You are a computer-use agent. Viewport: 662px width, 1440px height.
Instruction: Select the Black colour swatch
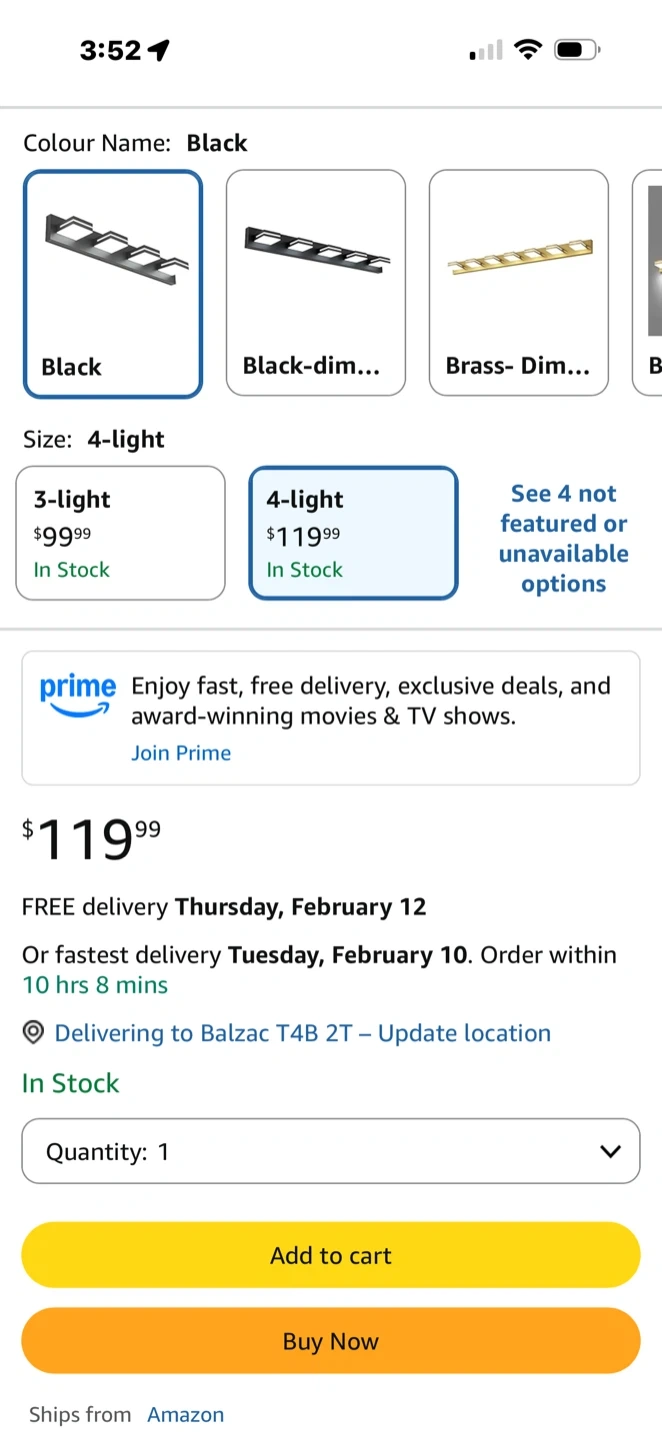point(113,284)
